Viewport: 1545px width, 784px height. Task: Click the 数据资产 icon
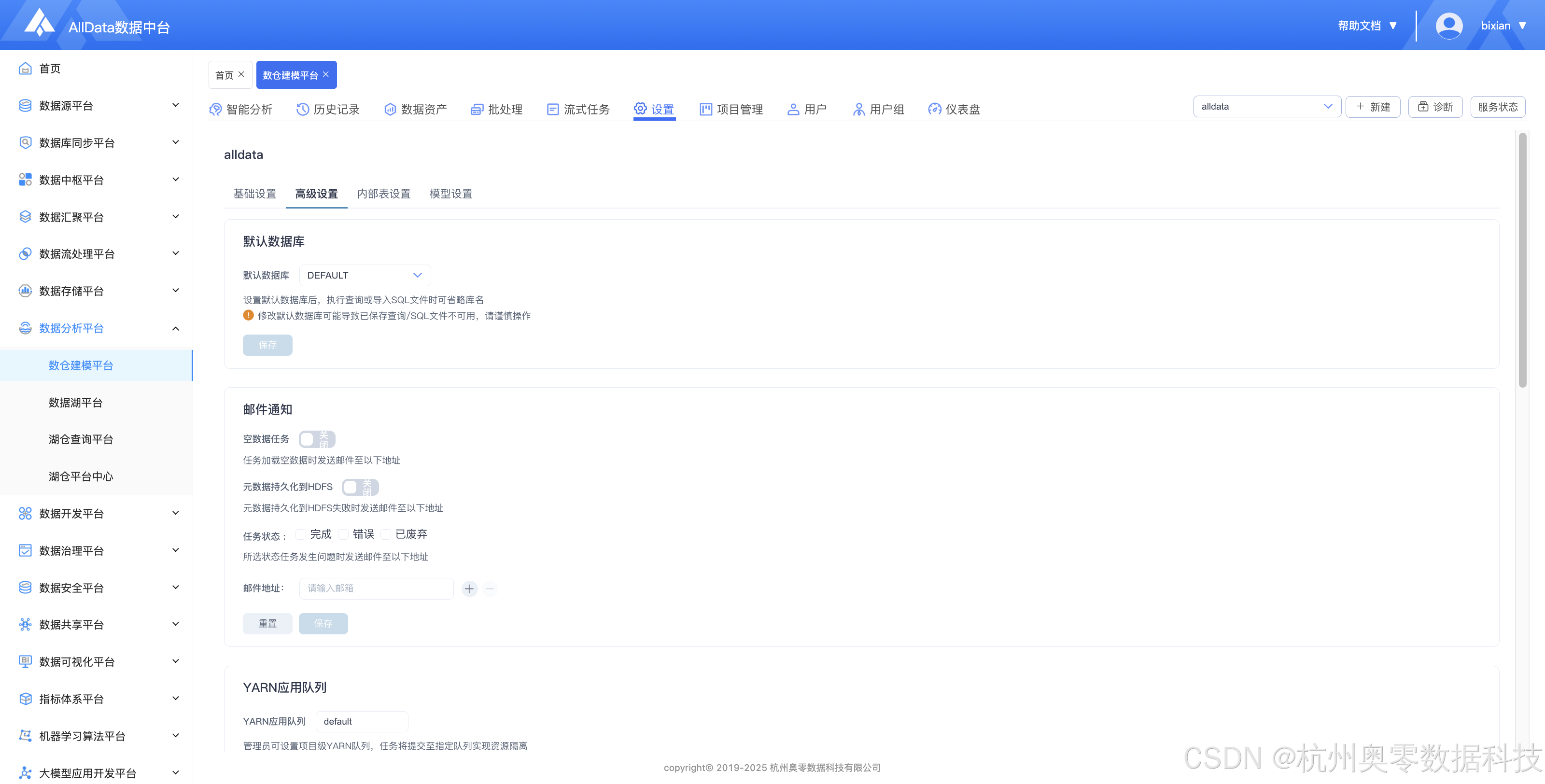(391, 109)
